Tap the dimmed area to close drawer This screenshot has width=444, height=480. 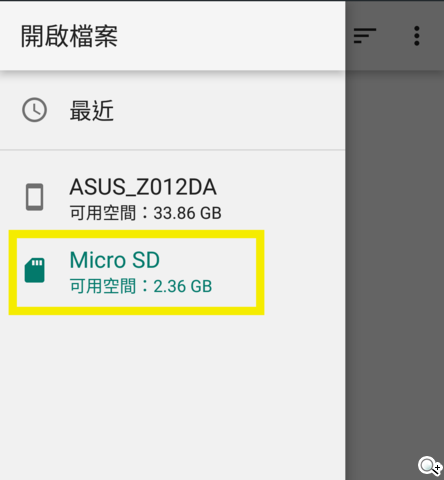coord(395,267)
